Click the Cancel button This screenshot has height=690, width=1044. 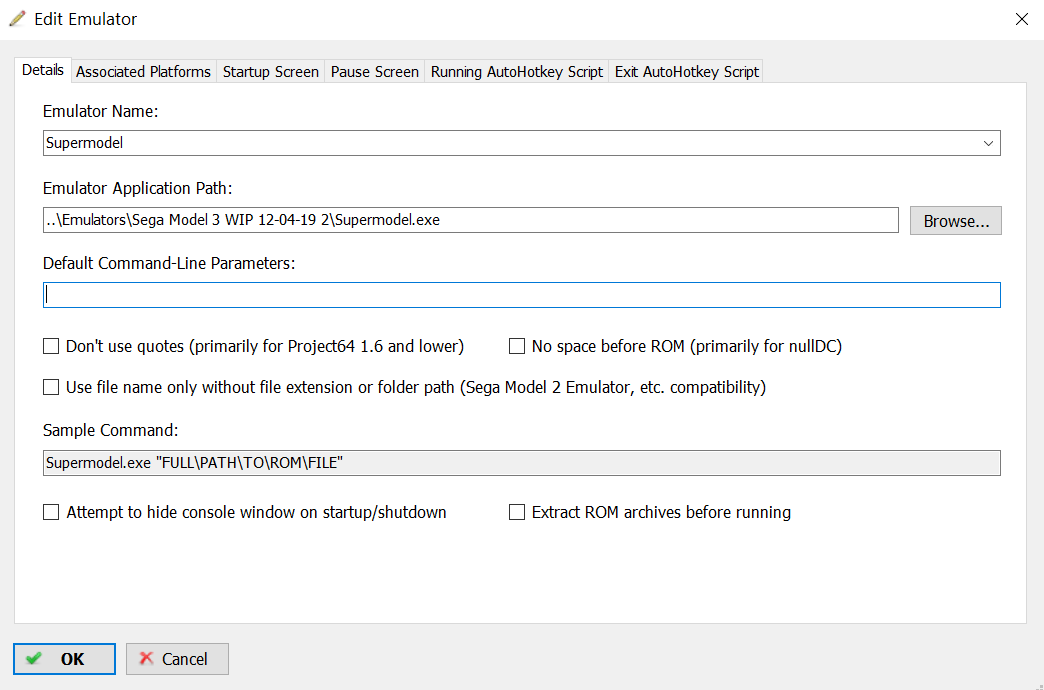coord(177,659)
